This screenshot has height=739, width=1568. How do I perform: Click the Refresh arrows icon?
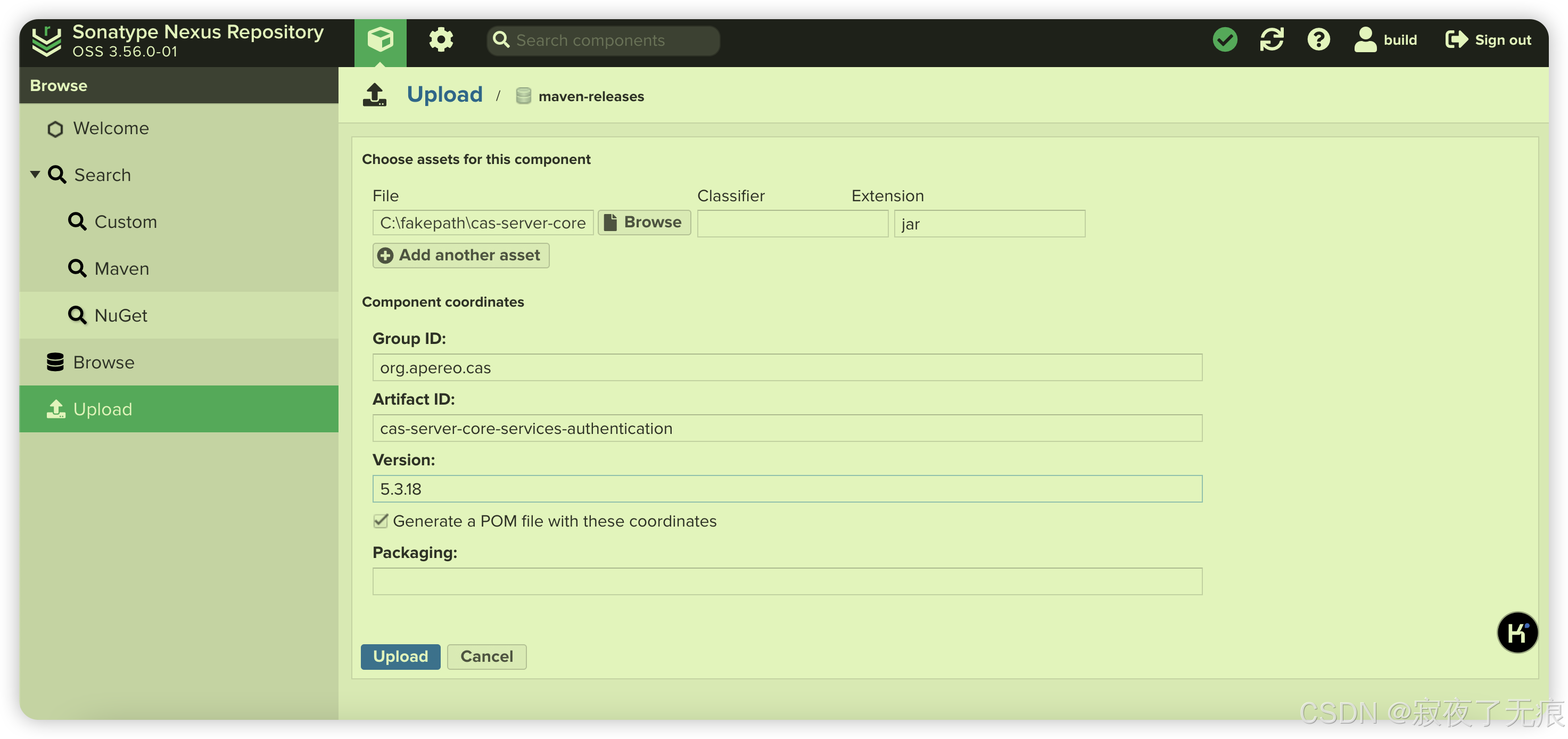click(1272, 40)
